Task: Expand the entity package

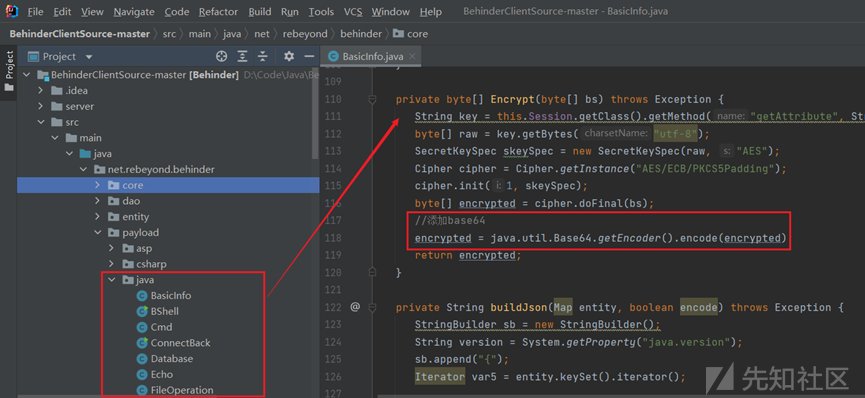Action: pyautogui.click(x=98, y=217)
